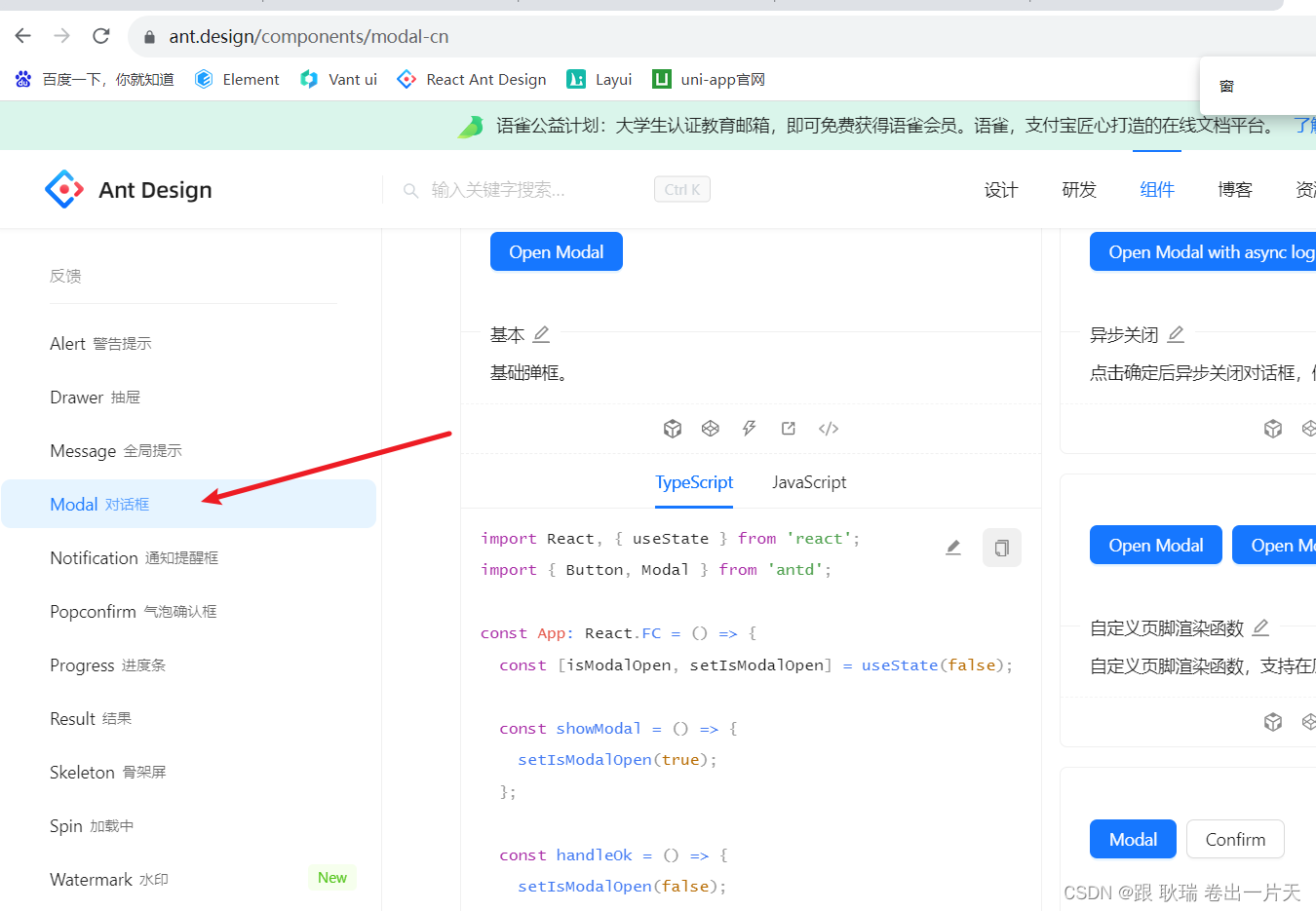1316x911 pixels.
Task: Select Alert 警告提示 in the sidebar
Action: tap(189, 343)
